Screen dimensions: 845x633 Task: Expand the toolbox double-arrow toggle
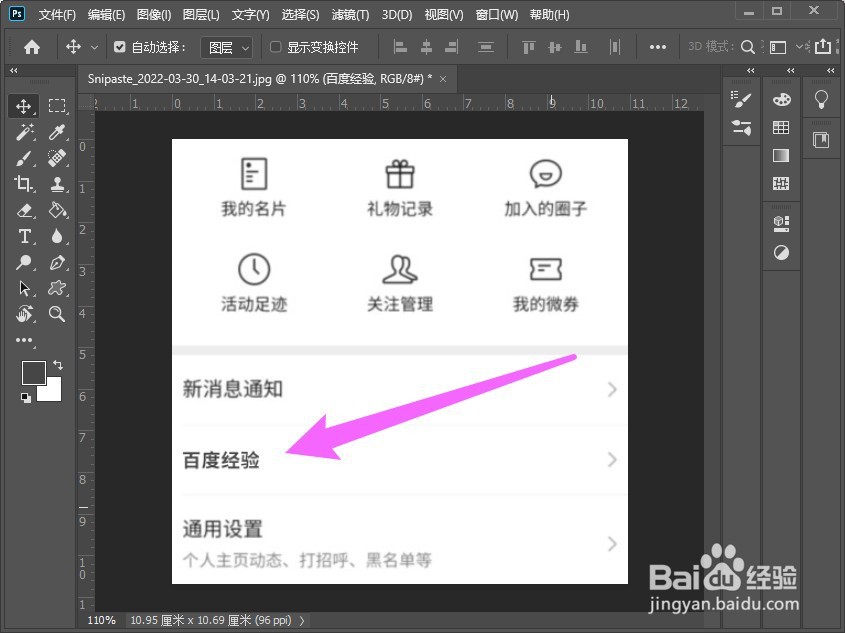(x=13, y=71)
